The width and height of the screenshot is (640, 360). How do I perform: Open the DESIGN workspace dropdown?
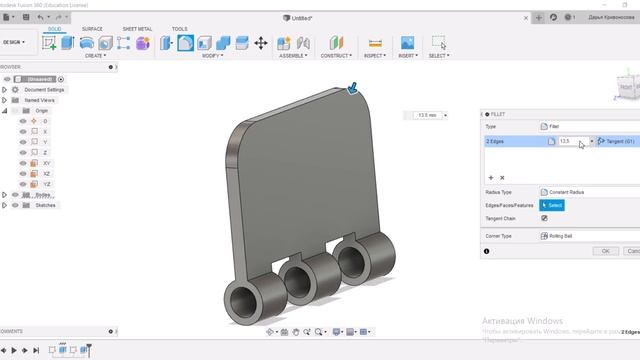point(14,42)
